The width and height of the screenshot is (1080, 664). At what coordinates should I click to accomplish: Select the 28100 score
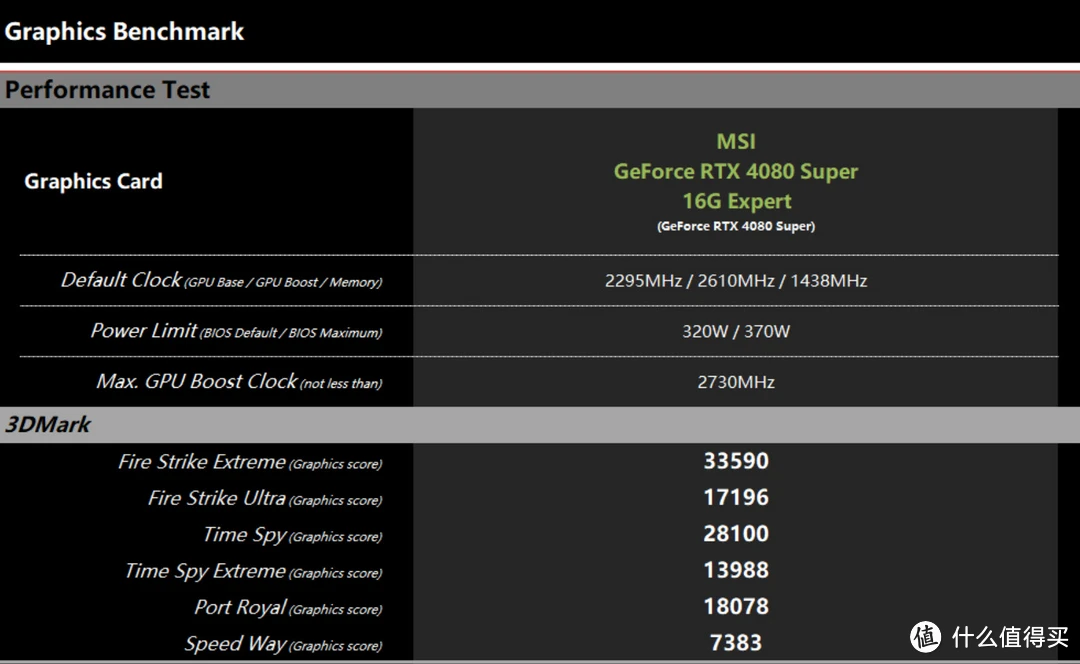(x=736, y=534)
